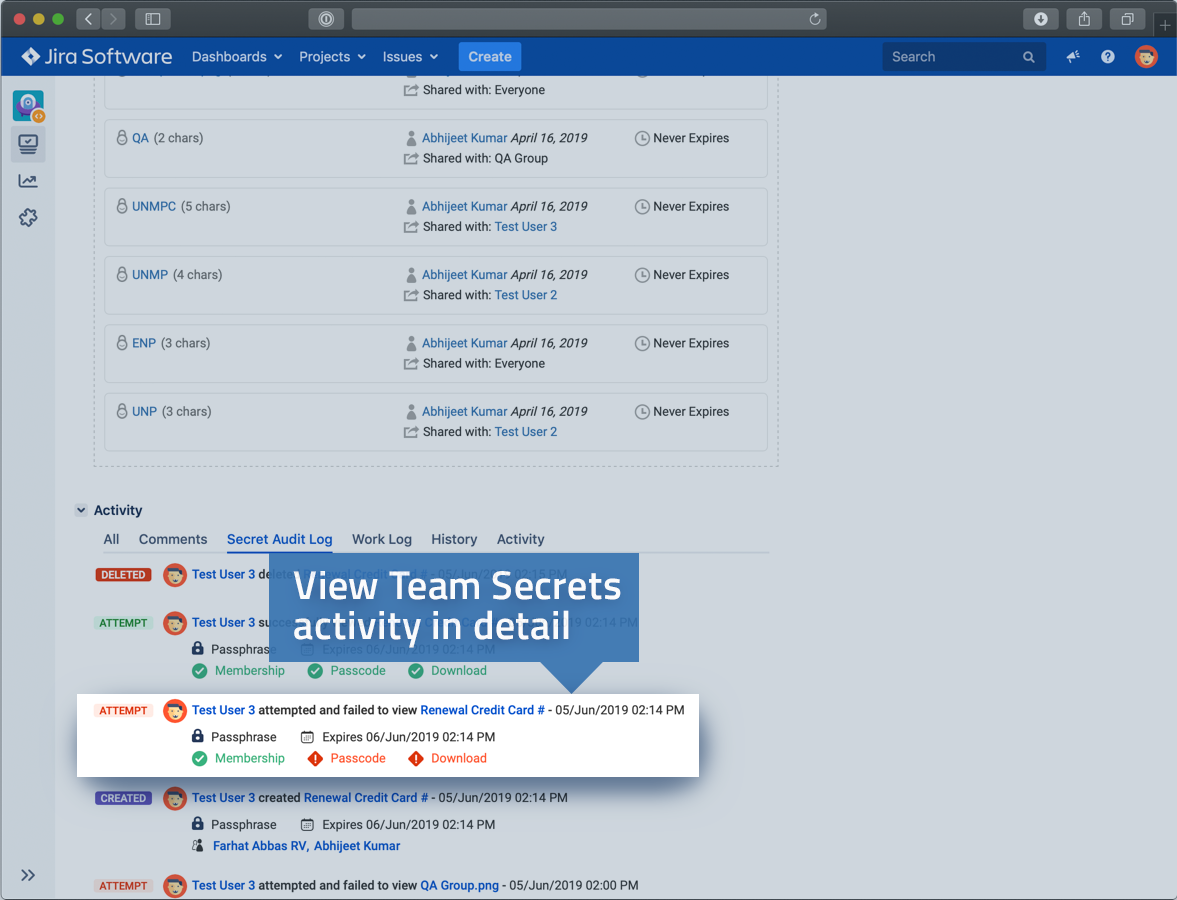The width and height of the screenshot is (1177, 900).
Task: Collapse the Activity section chevron
Action: click(81, 510)
